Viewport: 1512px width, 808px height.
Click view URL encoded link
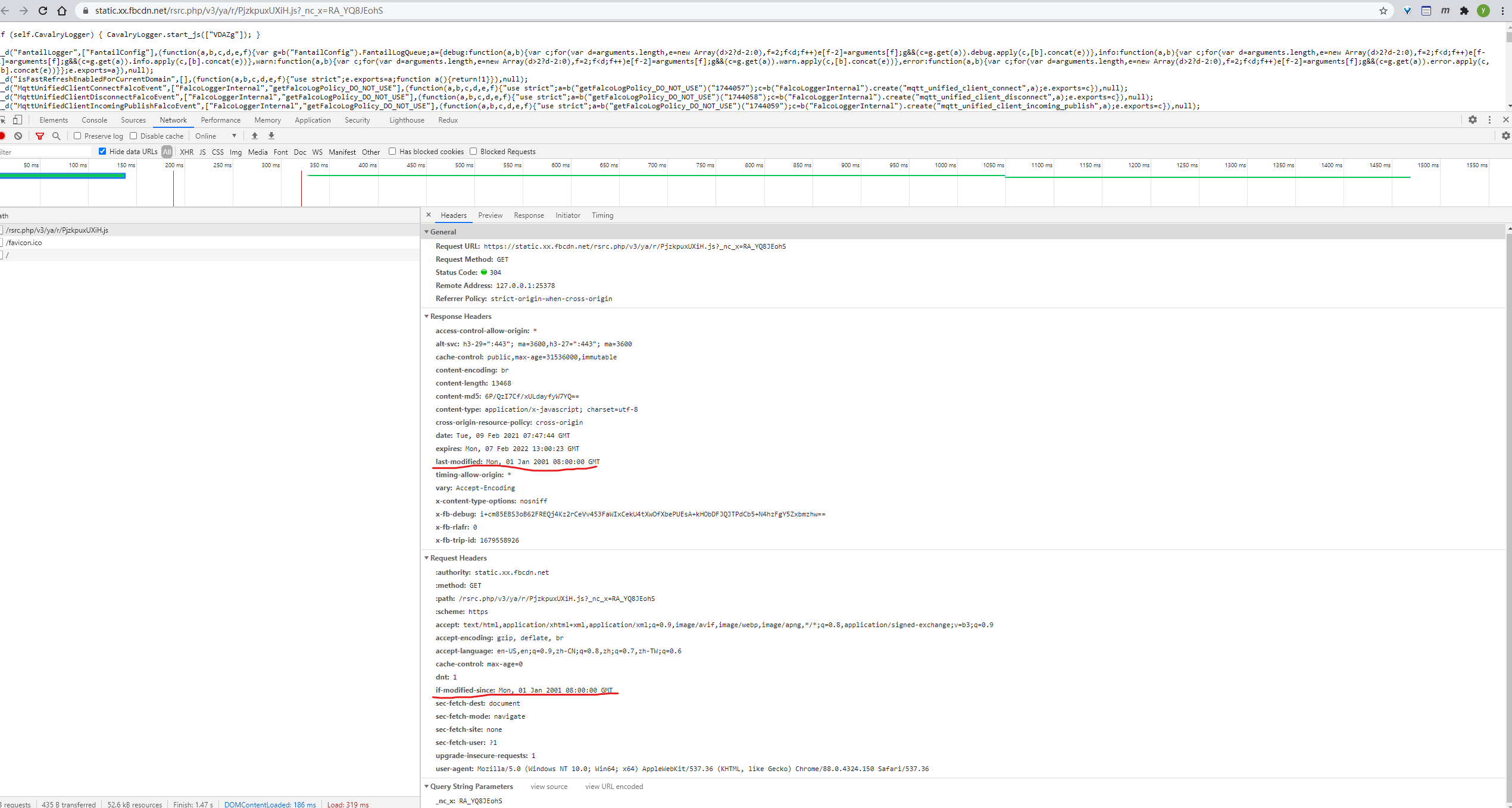click(x=614, y=787)
